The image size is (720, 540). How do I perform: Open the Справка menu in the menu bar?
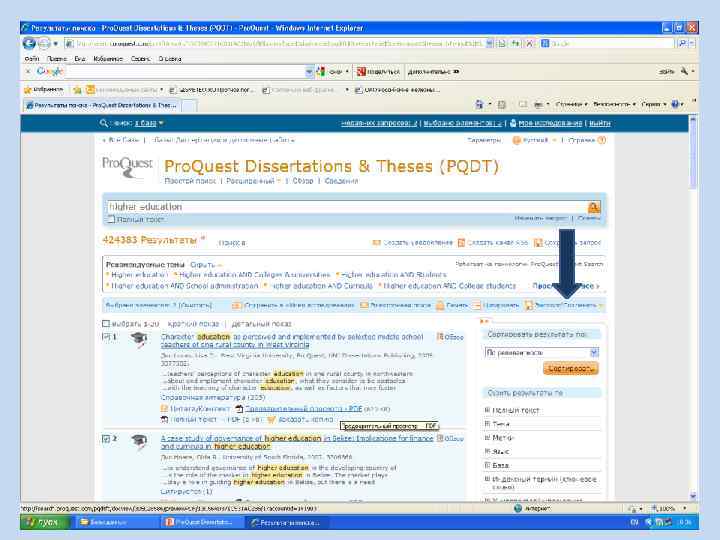tap(170, 59)
